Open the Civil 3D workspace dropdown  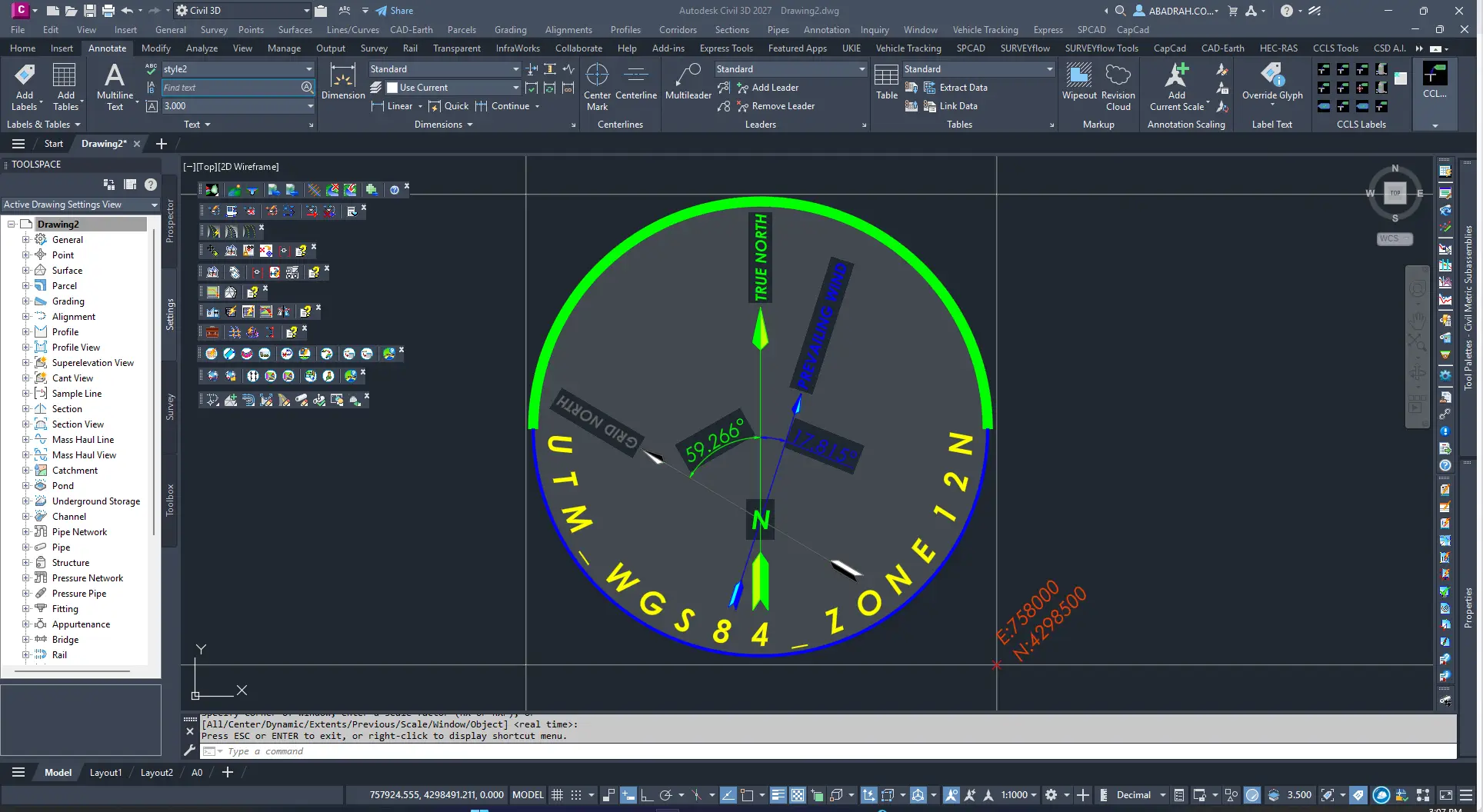coord(306,11)
